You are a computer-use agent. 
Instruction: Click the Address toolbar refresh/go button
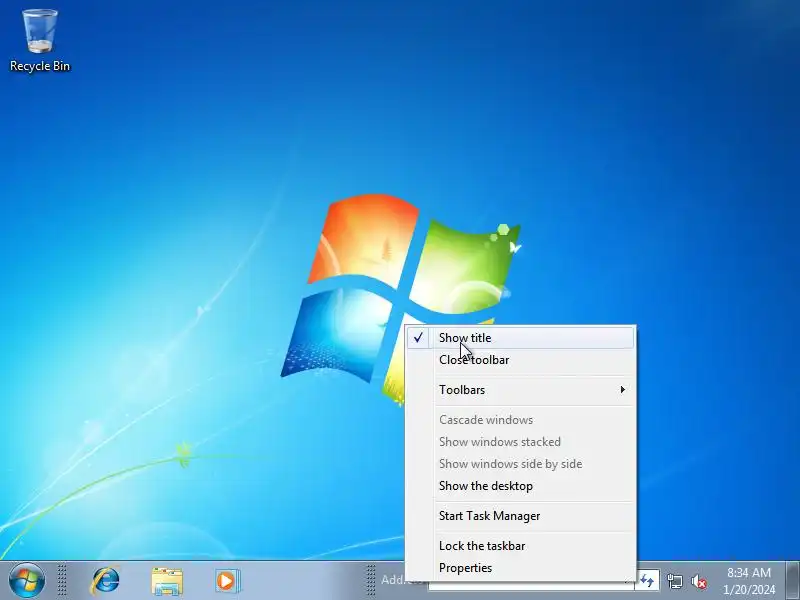(647, 581)
